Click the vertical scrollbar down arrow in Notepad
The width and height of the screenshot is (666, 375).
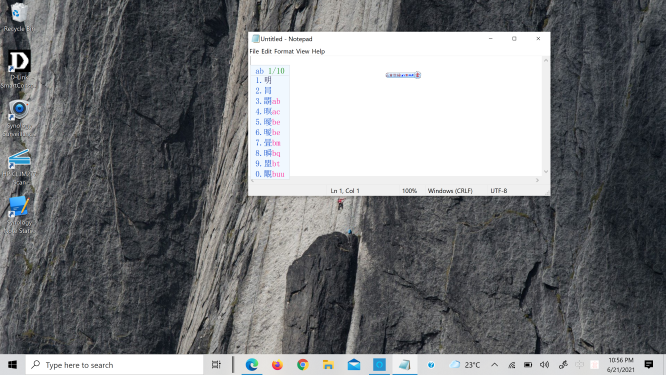[x=546, y=172]
